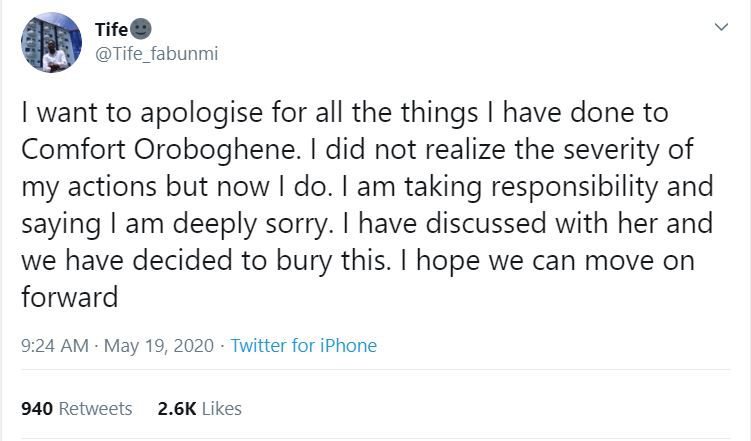
Task: View the 2.6K Likes list
Action: point(200,408)
